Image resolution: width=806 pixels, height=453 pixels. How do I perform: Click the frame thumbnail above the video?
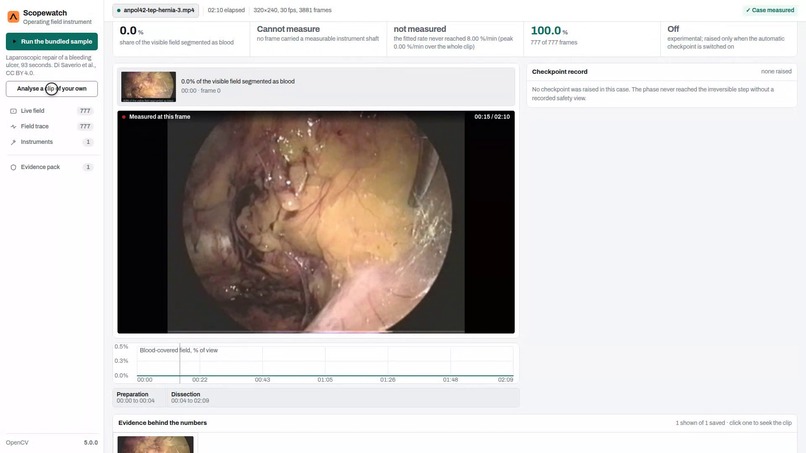tap(149, 86)
